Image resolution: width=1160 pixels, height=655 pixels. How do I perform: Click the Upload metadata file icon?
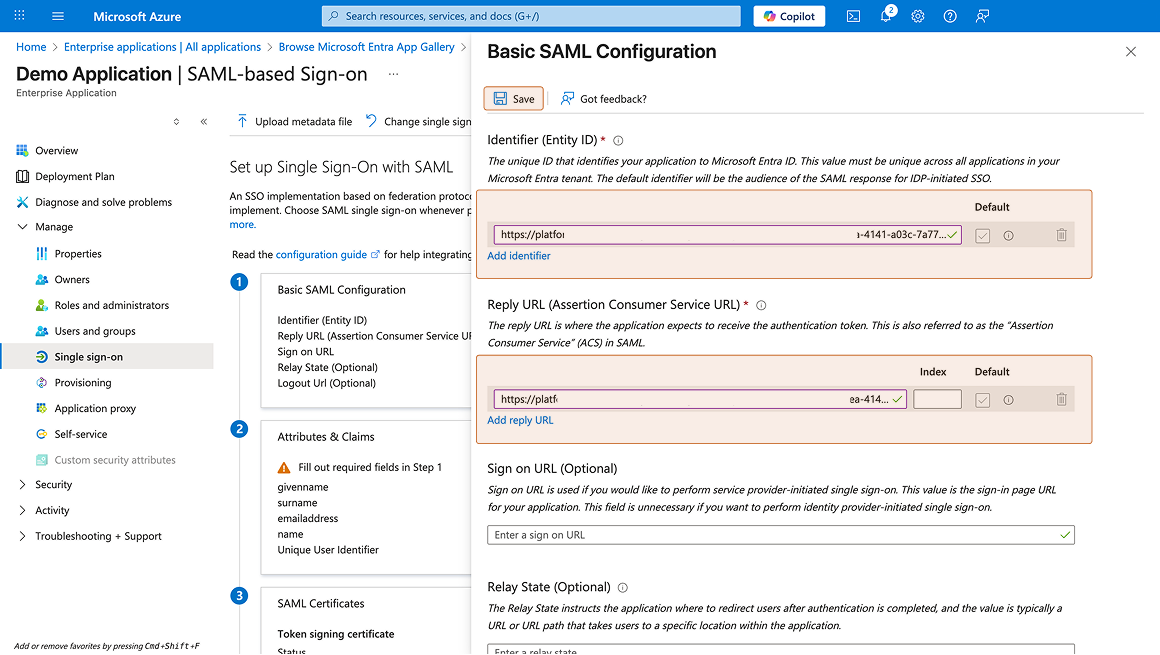pos(243,120)
